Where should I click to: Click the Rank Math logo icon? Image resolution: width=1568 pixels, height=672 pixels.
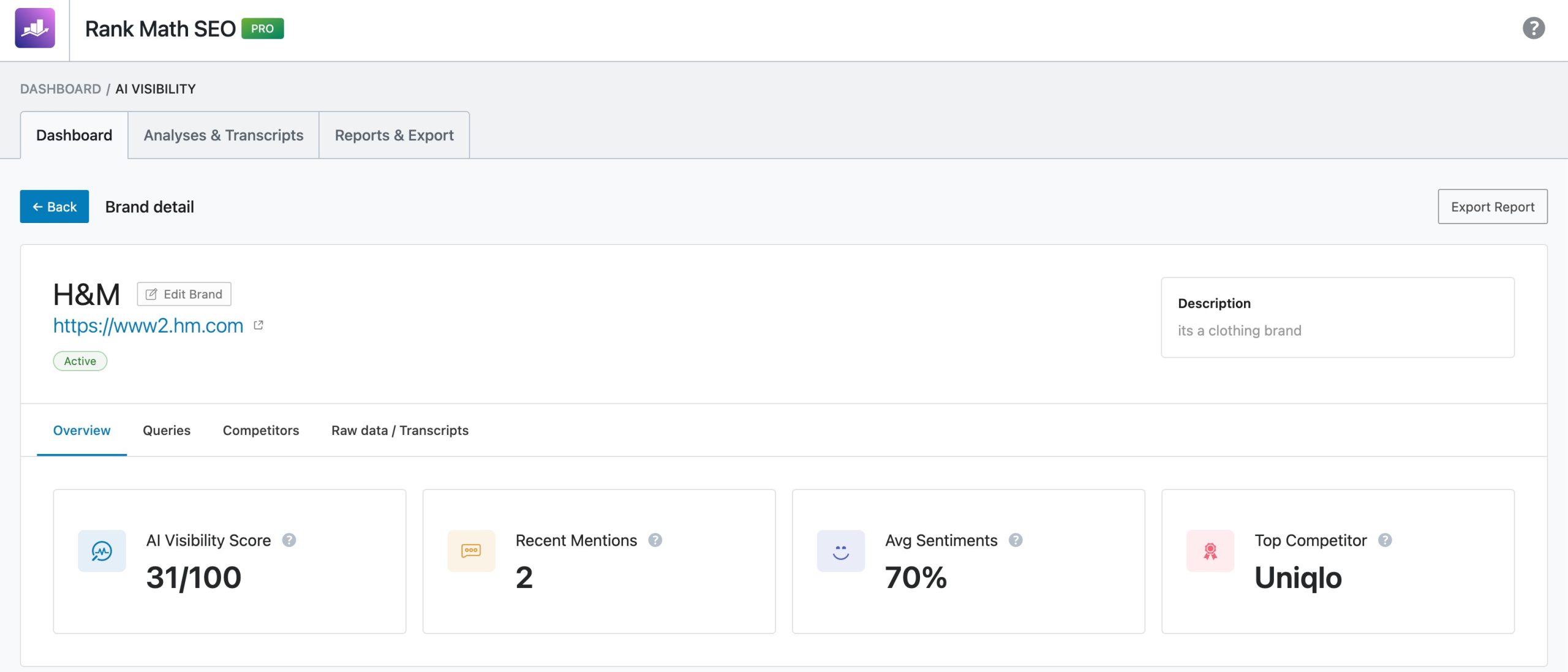35,28
